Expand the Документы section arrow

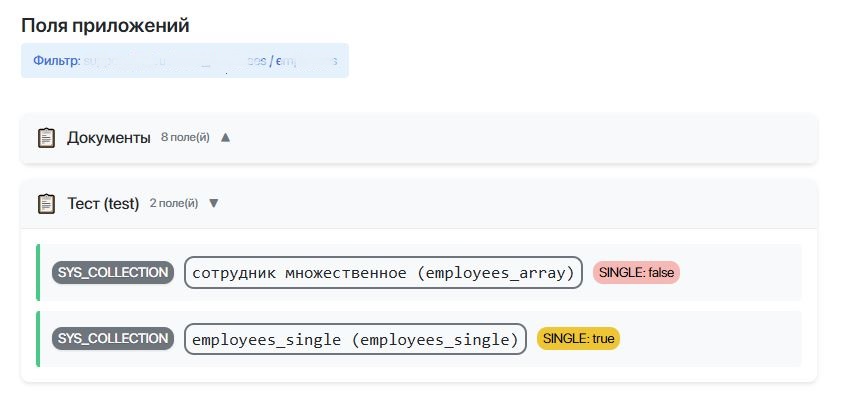pos(226,138)
